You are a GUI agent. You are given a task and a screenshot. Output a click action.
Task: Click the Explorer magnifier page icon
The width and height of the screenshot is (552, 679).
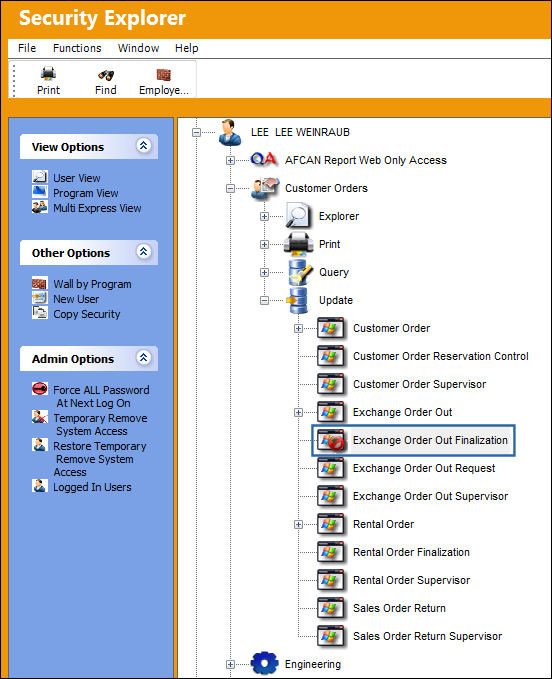[x=297, y=216]
